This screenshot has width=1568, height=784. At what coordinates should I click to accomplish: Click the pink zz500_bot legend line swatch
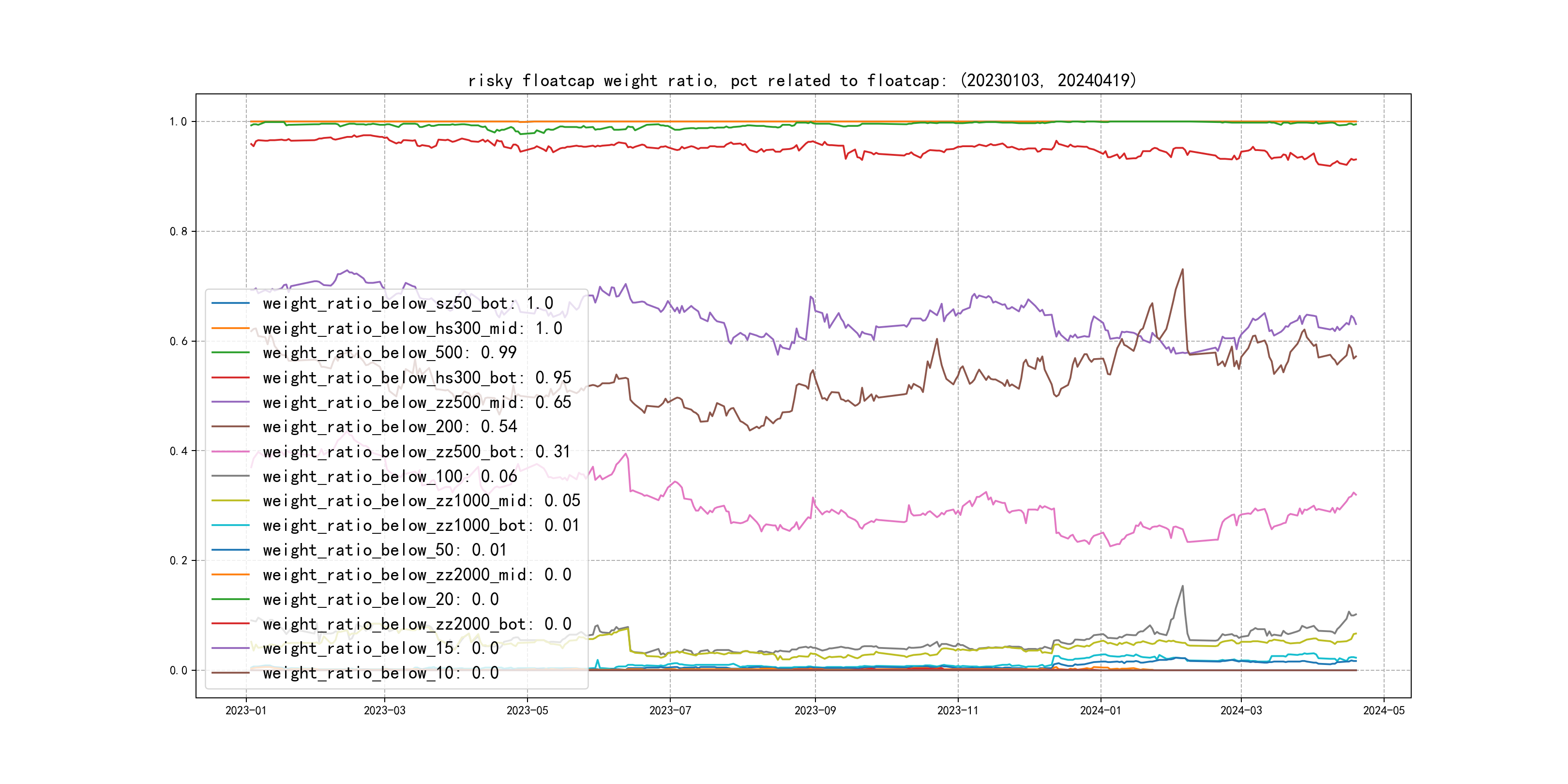point(230,452)
